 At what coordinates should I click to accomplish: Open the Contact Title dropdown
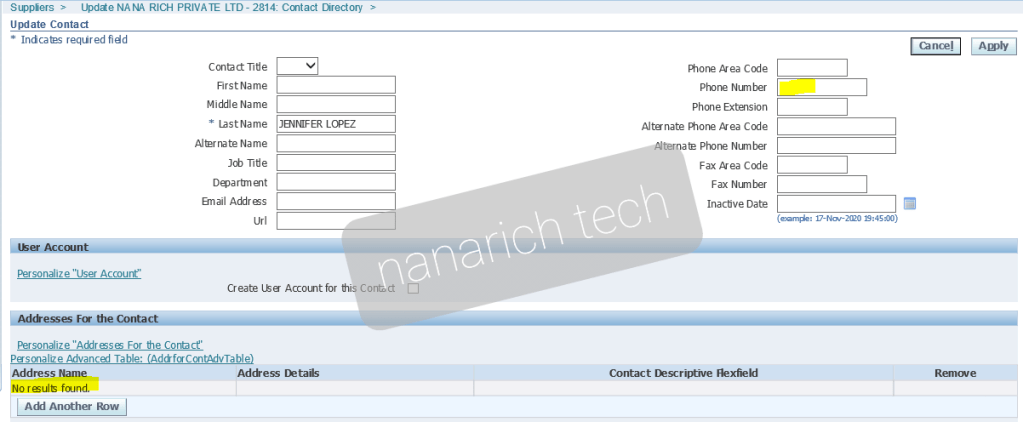point(297,66)
